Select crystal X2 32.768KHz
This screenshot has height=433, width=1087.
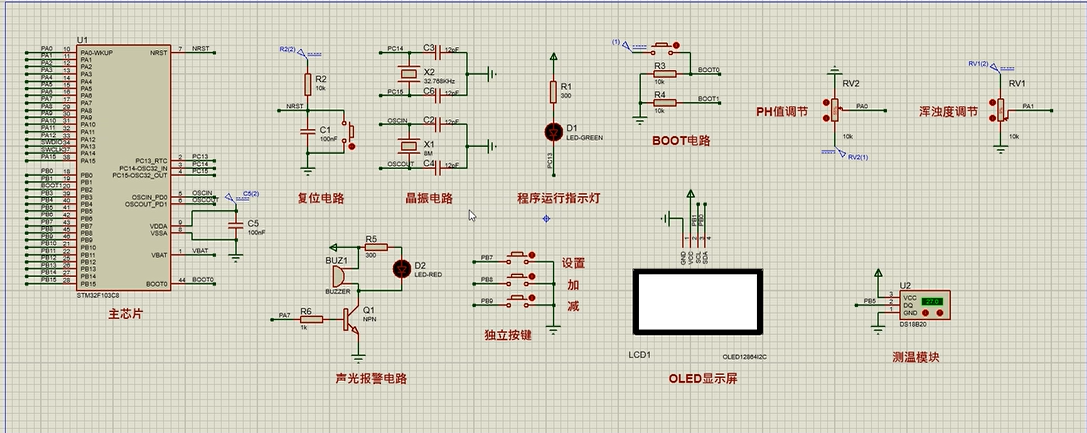[x=409, y=72]
